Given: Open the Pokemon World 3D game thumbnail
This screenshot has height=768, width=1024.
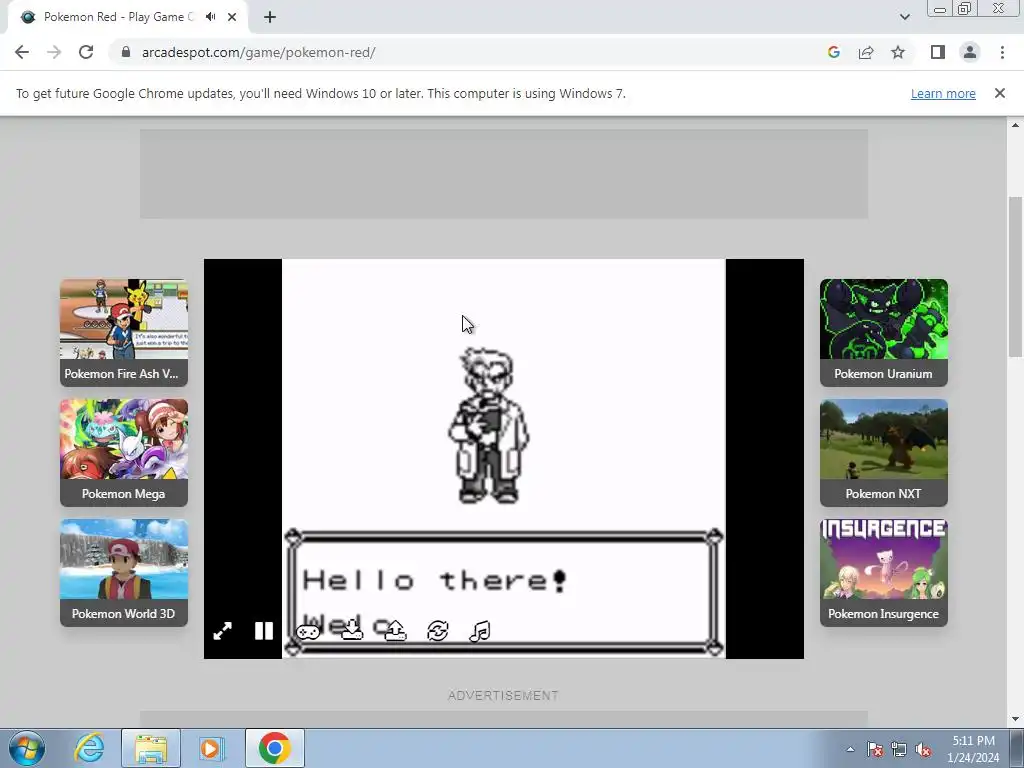Looking at the screenshot, I should (124, 573).
